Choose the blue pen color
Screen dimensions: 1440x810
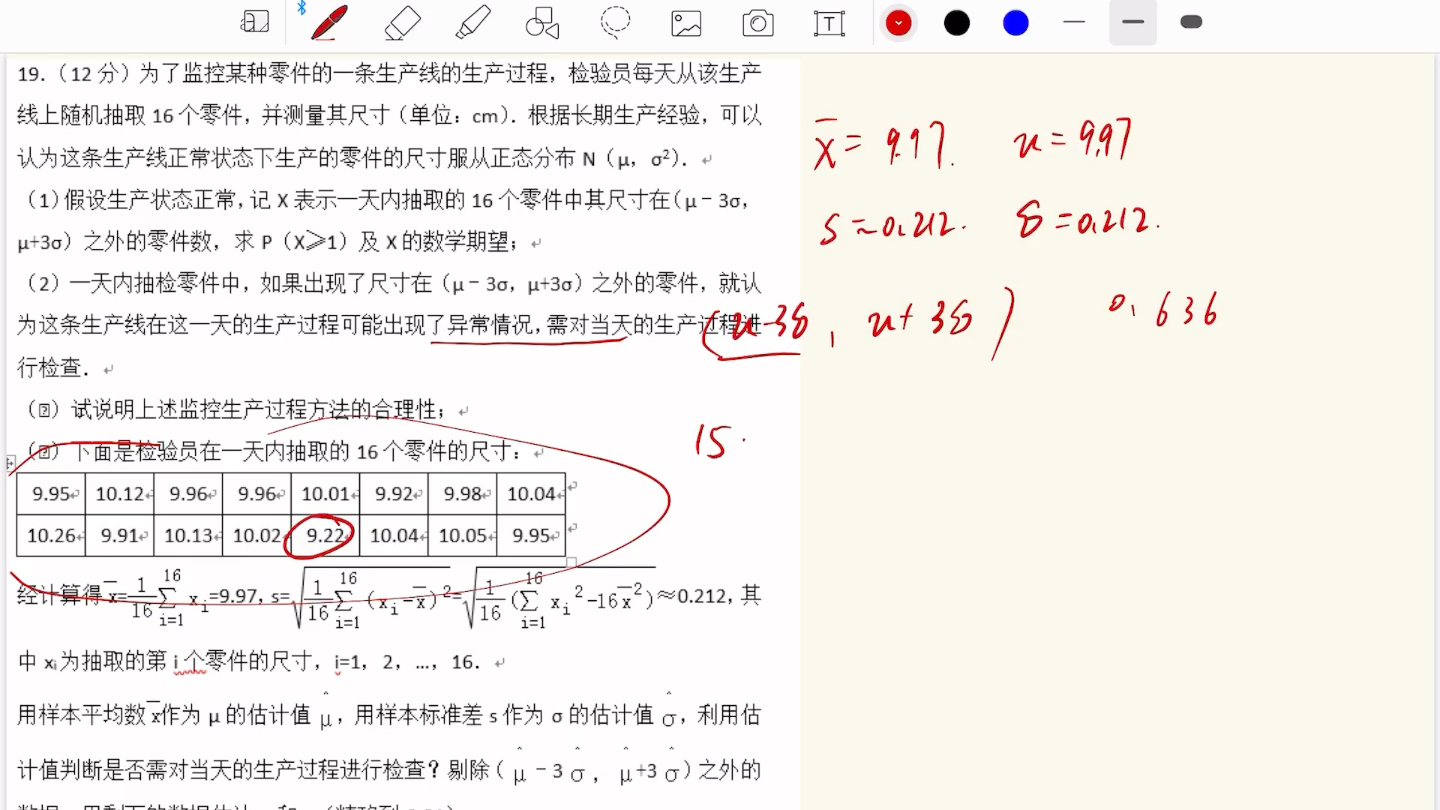point(1016,23)
